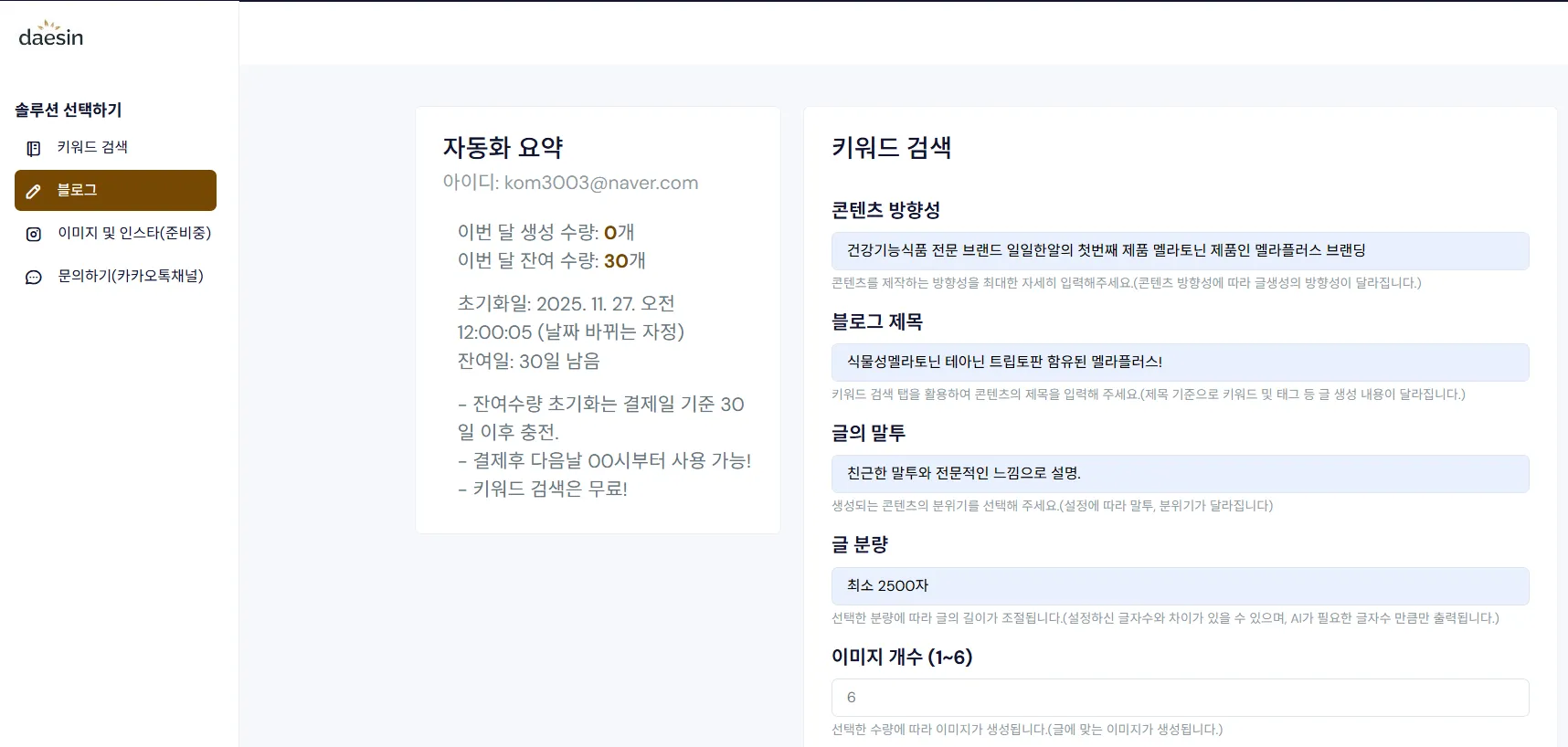This screenshot has height=747, width=1568.
Task: Click the Instagram icon in the sidebar
Action: click(x=34, y=234)
